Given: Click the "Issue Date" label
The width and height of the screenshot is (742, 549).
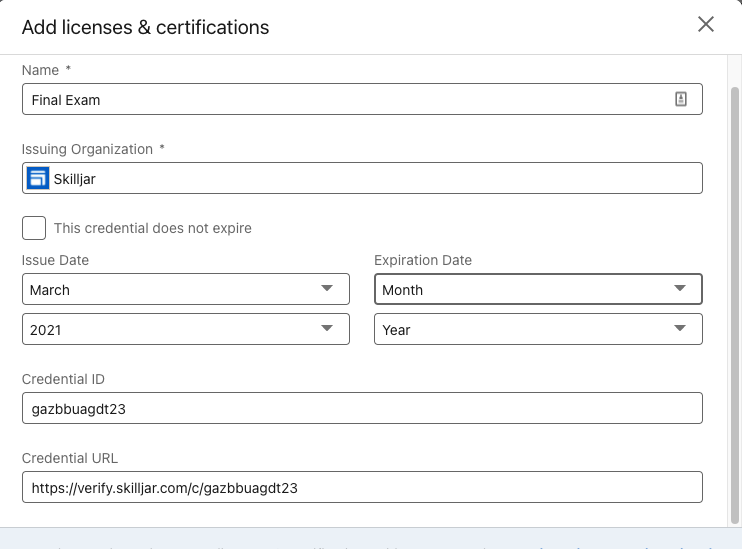Looking at the screenshot, I should 55,260.
